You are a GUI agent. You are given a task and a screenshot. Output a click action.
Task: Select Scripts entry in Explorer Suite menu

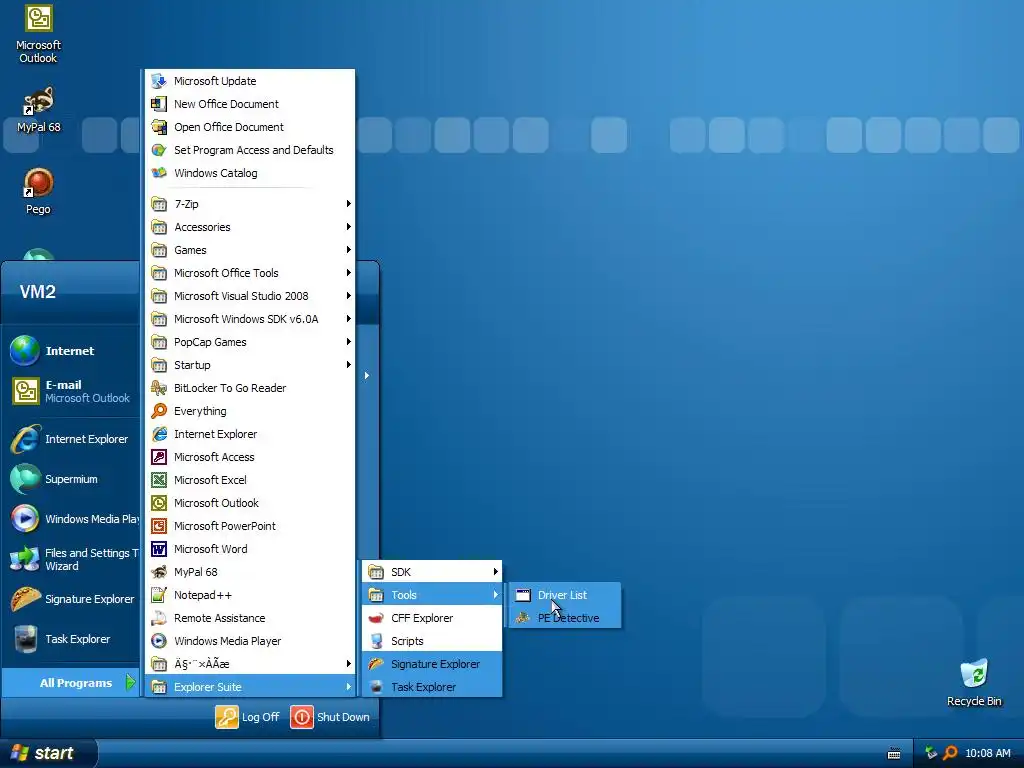pos(432,641)
